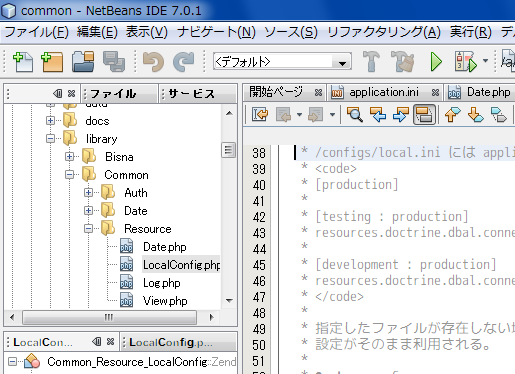
Task: Click the Last Edit location editor icon
Action: (x=260, y=115)
